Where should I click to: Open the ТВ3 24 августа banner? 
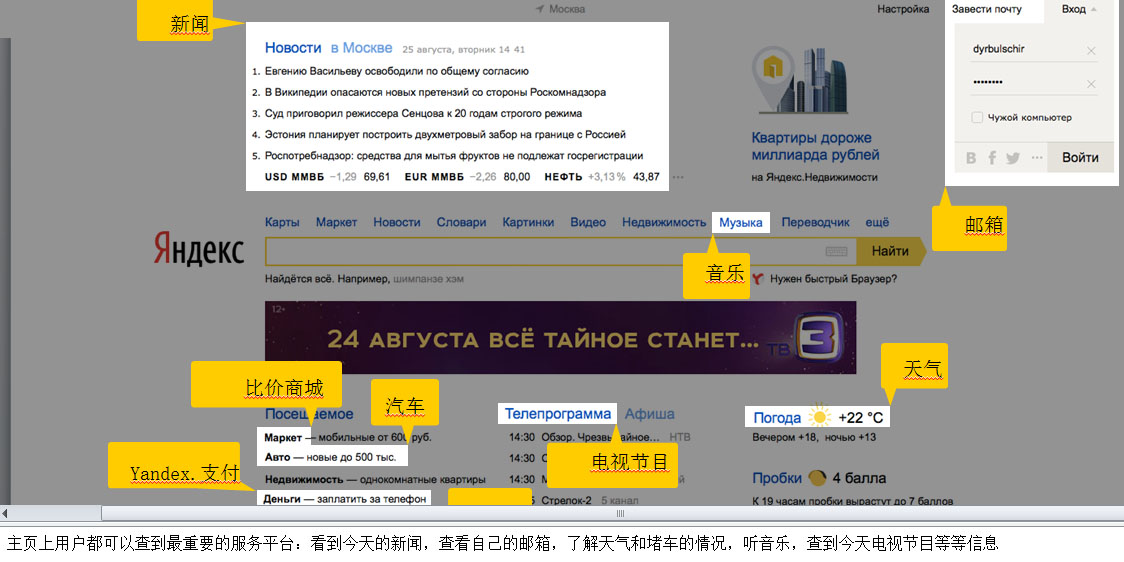pyautogui.click(x=561, y=338)
